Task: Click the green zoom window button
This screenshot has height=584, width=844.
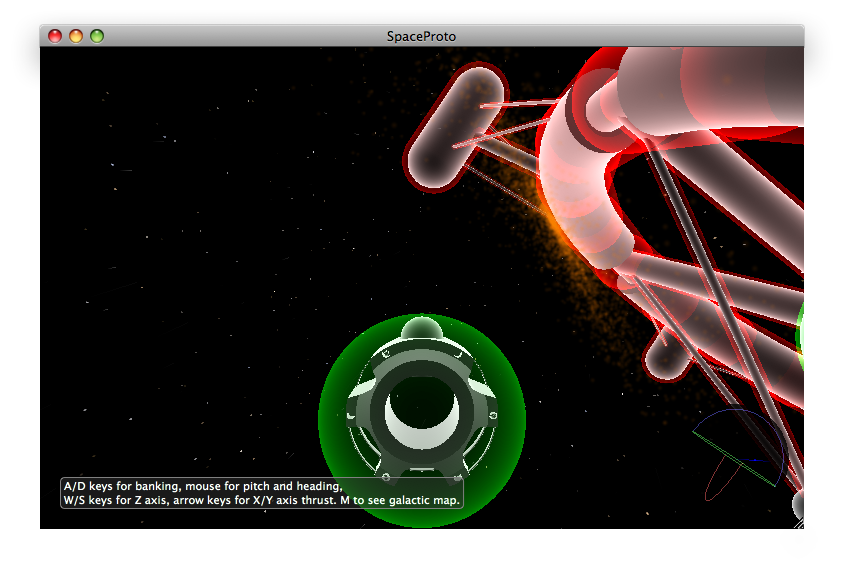Action: tap(97, 36)
